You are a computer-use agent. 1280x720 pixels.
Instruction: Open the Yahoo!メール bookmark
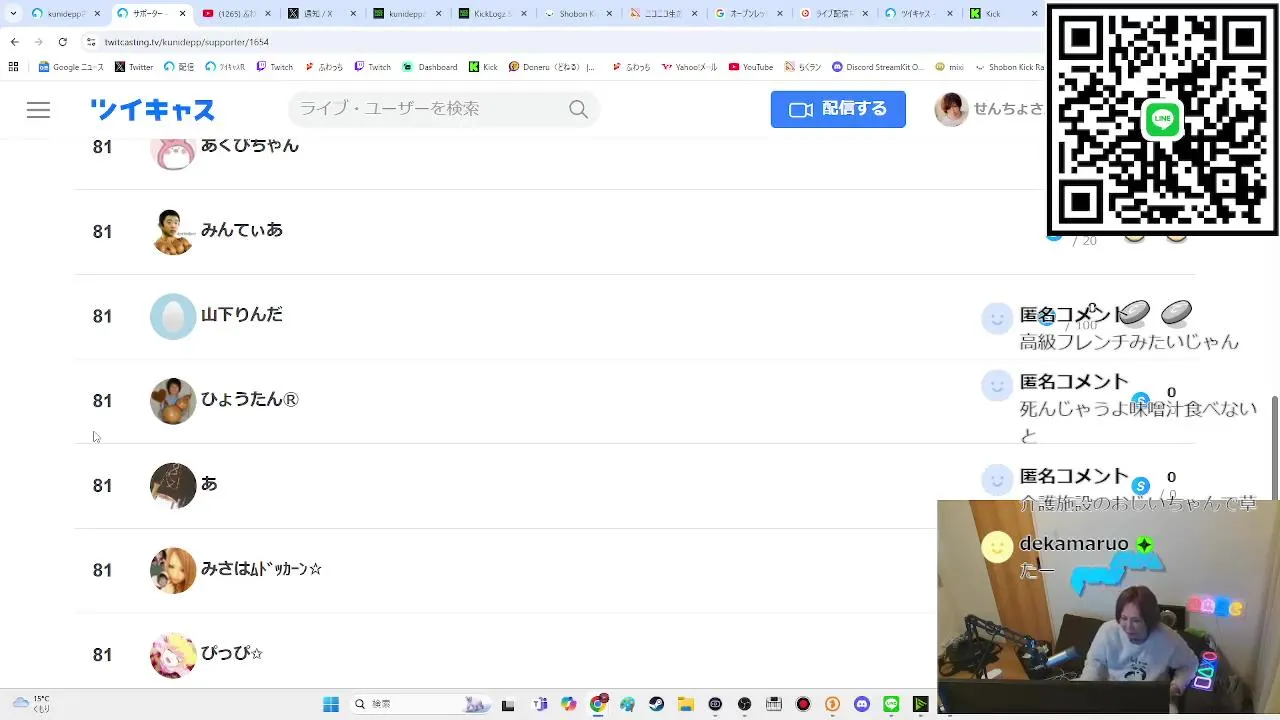point(690,67)
